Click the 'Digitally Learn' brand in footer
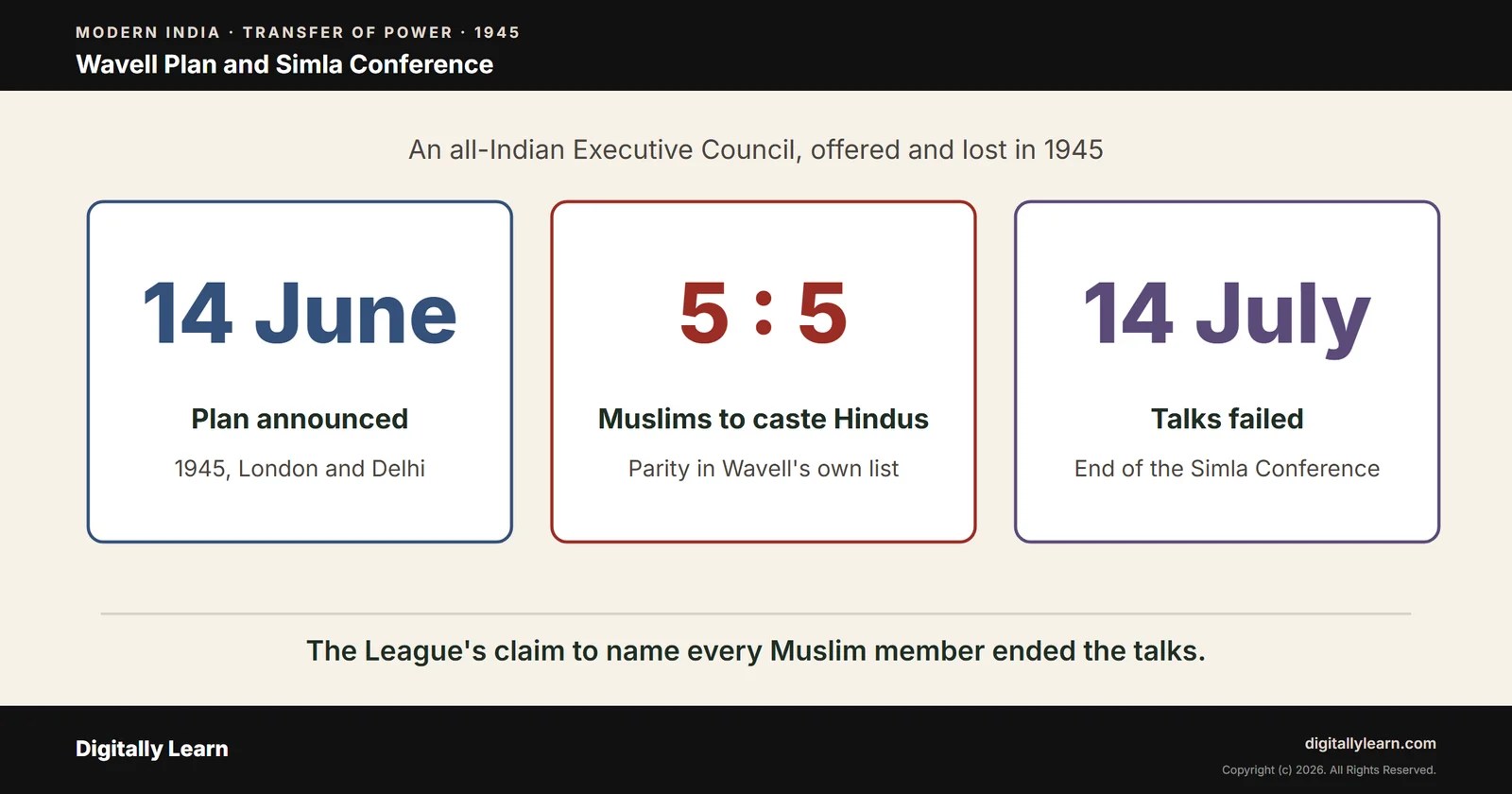The width and height of the screenshot is (1512, 794). 152,749
